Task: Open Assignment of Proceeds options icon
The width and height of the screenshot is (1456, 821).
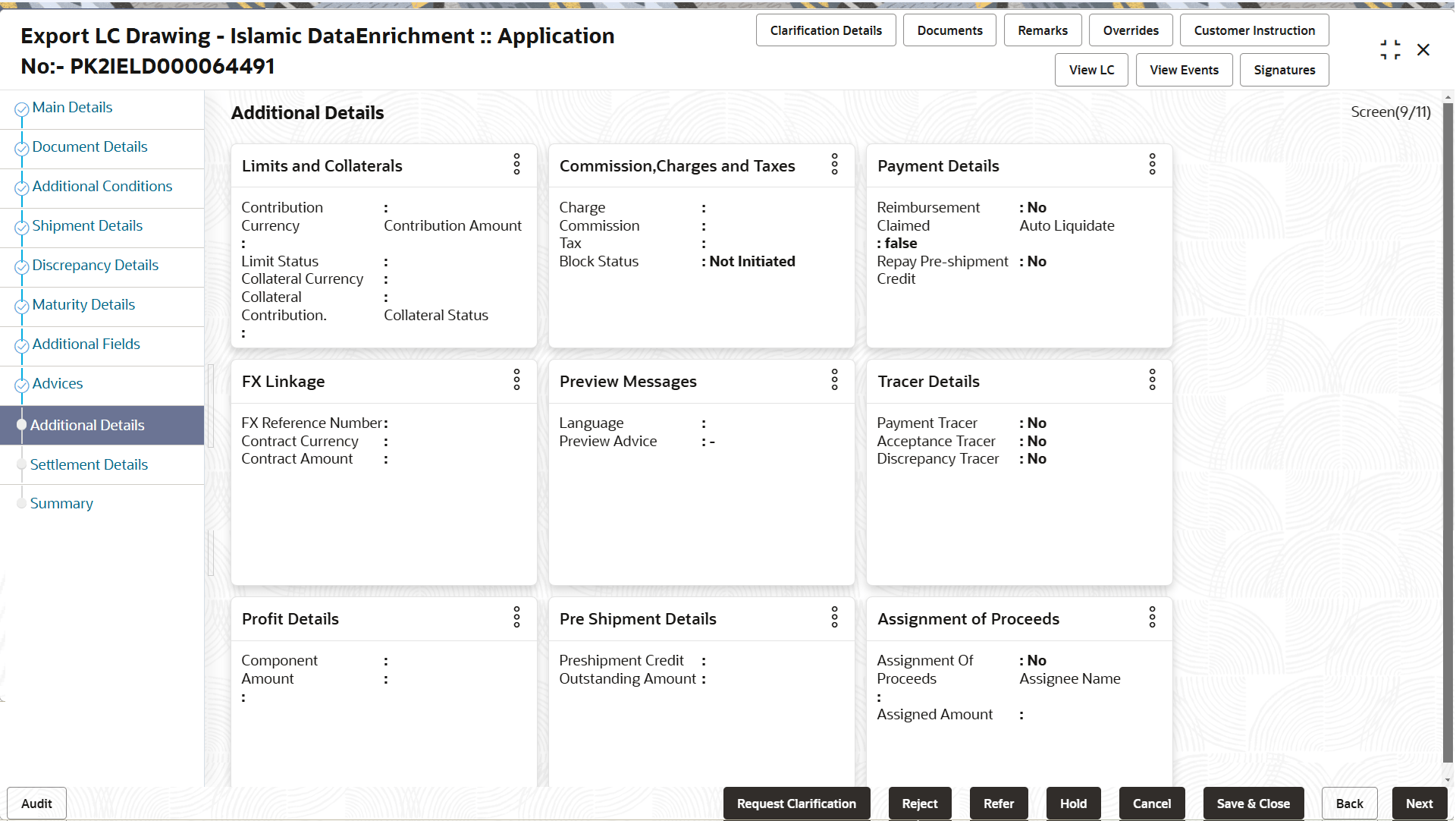Action: coord(1152,618)
